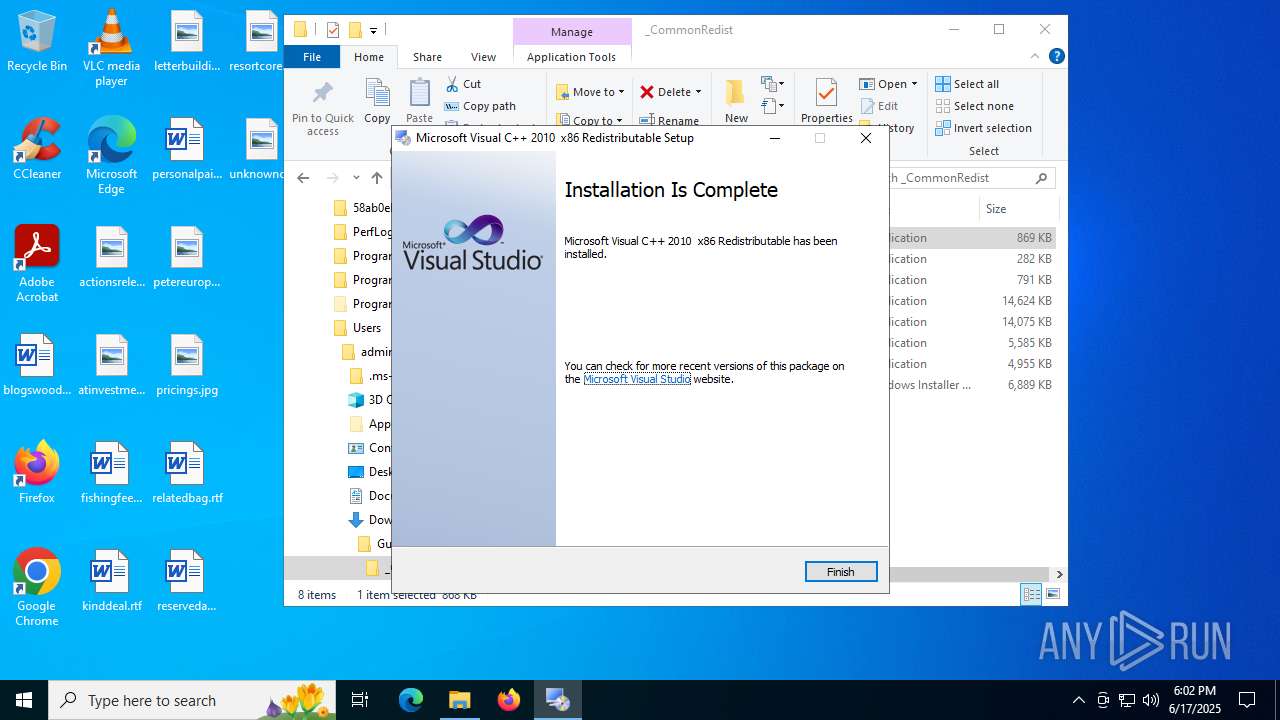Click Select none in ribbon
This screenshot has height=720, width=1280.
click(x=975, y=106)
